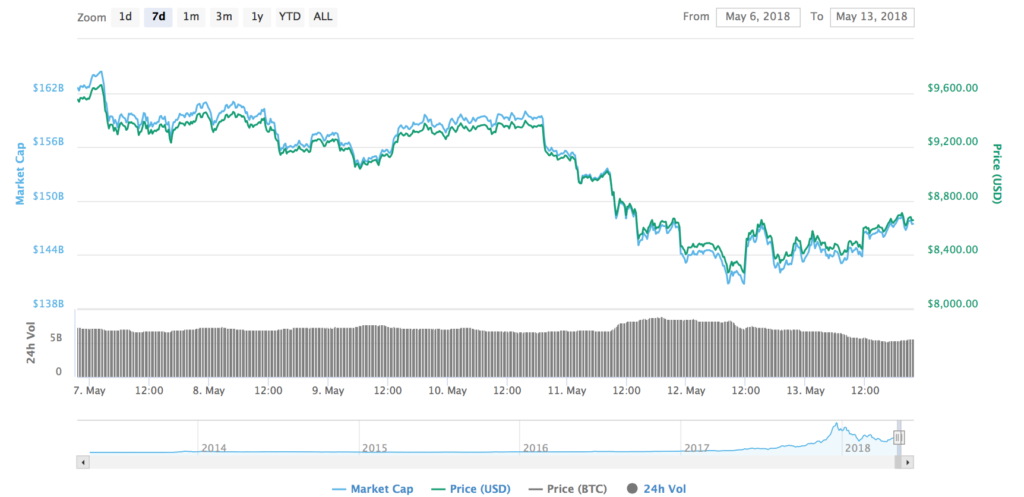
Task: Click 2016 in the navigator timeline
Action: coord(536,449)
